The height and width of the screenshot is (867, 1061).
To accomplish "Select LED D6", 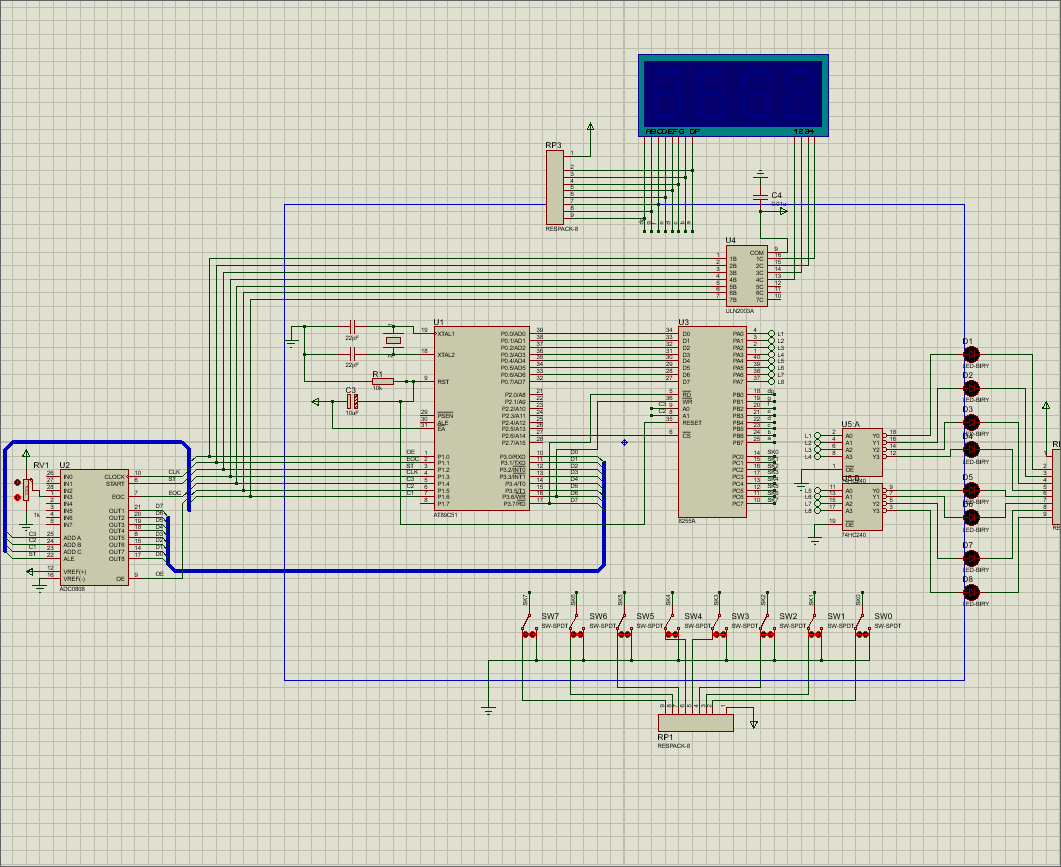I will 971,518.
